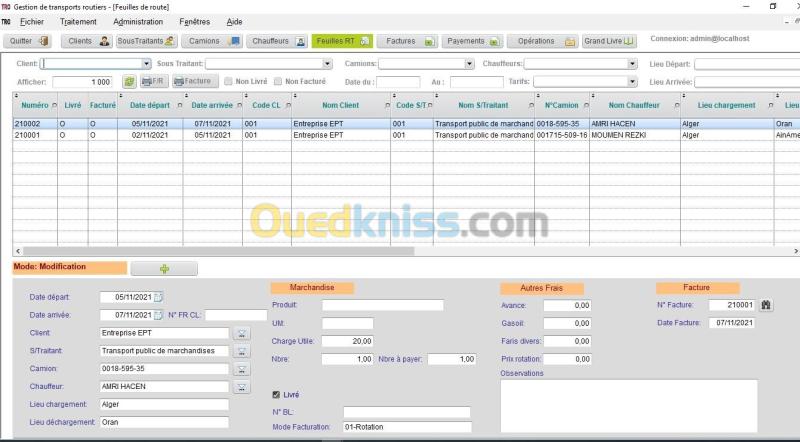This screenshot has height=442, width=800.
Task: Toggle the Non Facturé checkbox
Action: click(x=278, y=81)
